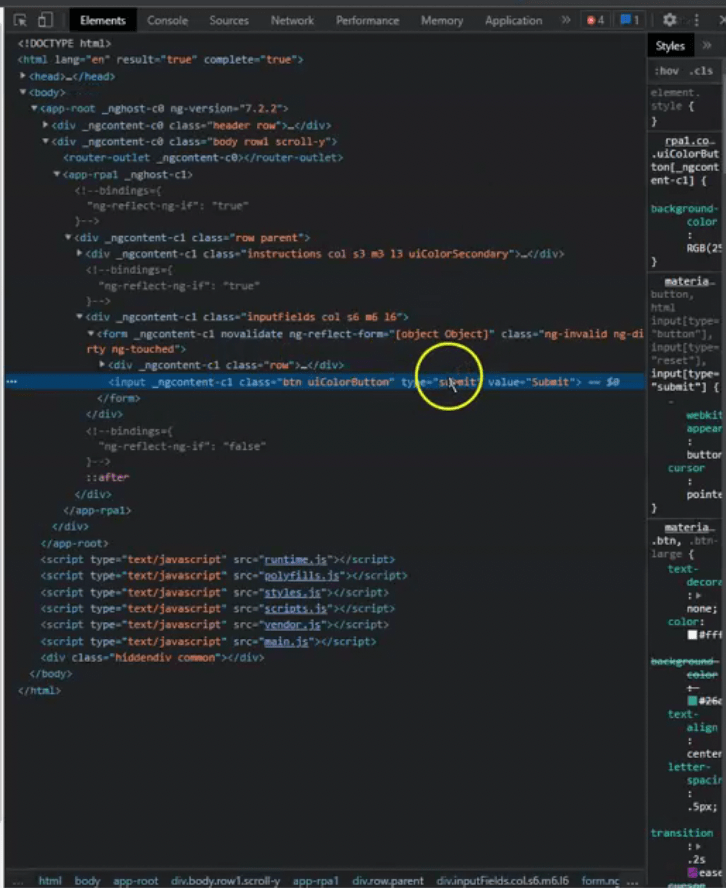Select the Styles pane tab
This screenshot has height=888, width=726.
[x=671, y=46]
